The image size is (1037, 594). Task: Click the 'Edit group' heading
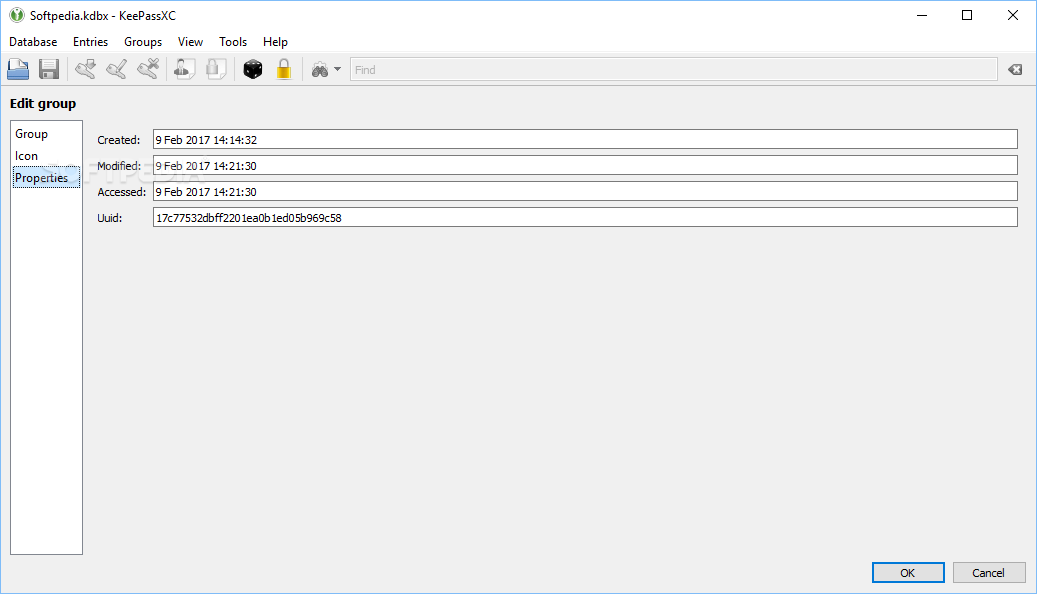click(x=43, y=104)
